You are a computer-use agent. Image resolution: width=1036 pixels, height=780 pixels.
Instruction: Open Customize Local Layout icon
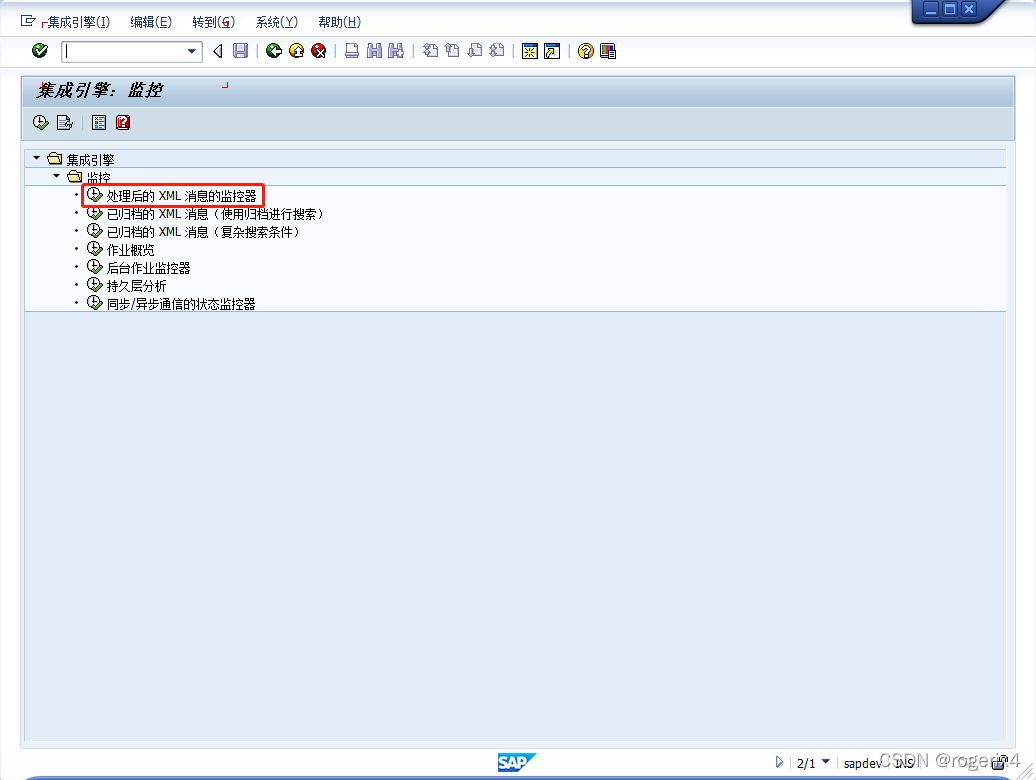(x=608, y=51)
